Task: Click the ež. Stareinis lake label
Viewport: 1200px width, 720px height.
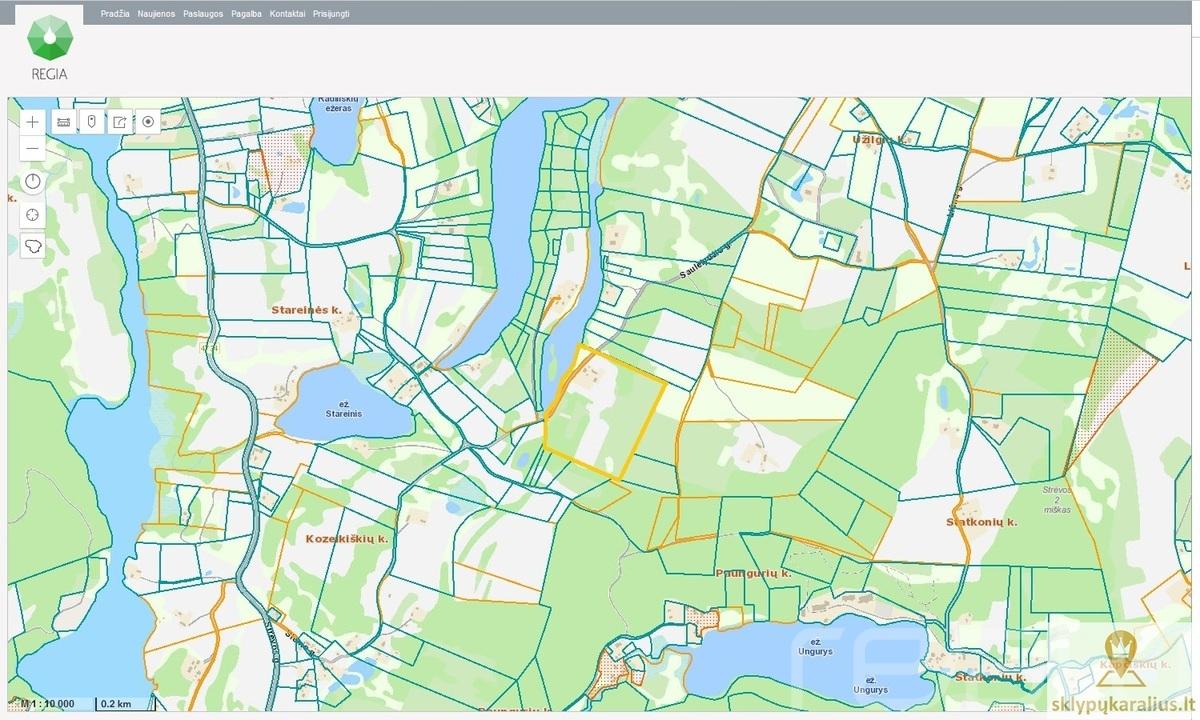Action: pyautogui.click(x=343, y=408)
